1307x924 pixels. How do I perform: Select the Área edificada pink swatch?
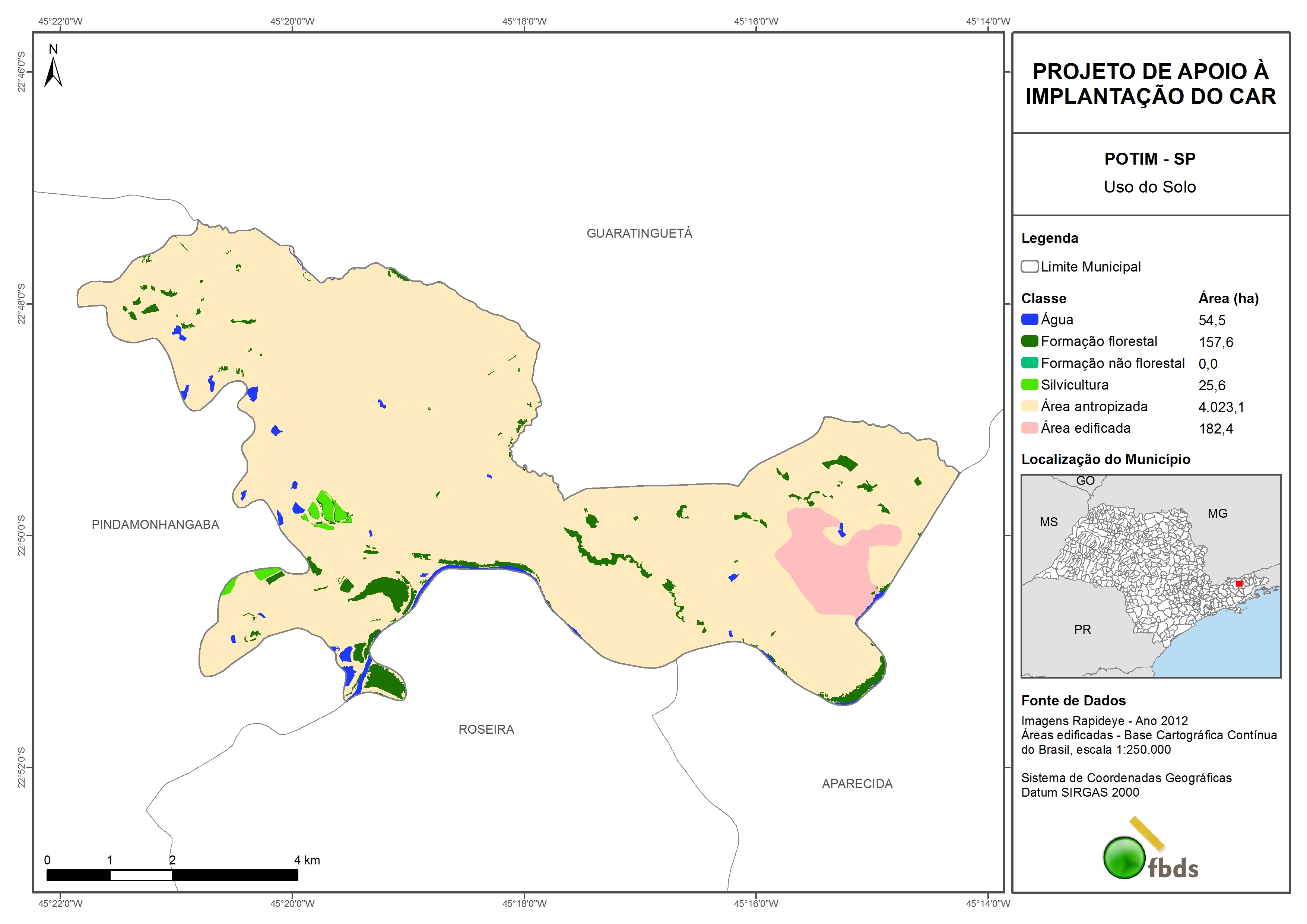pyautogui.click(x=1029, y=428)
